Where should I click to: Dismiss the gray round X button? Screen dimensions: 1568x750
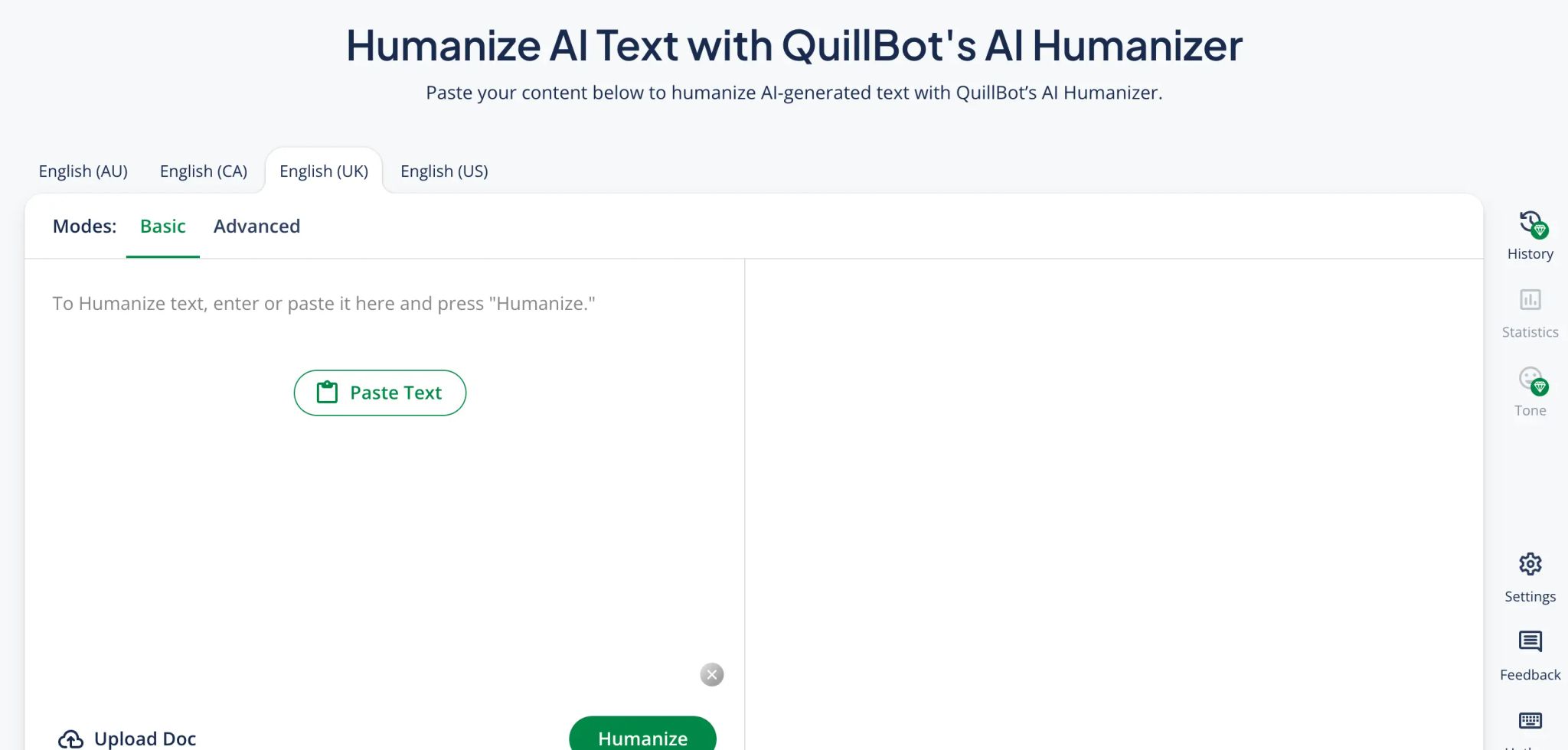coord(712,674)
